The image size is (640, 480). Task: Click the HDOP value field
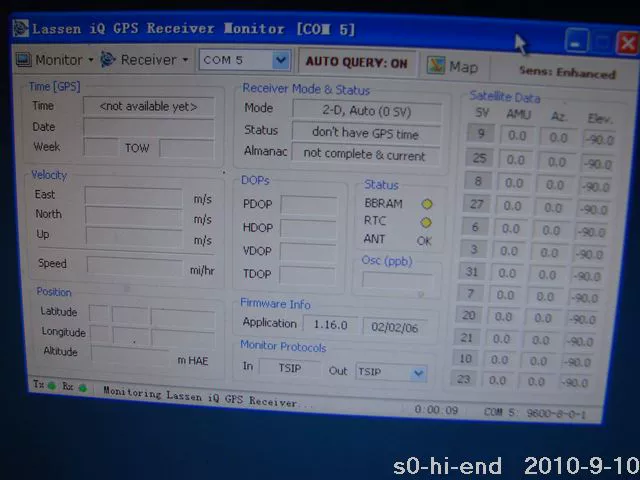[308, 229]
